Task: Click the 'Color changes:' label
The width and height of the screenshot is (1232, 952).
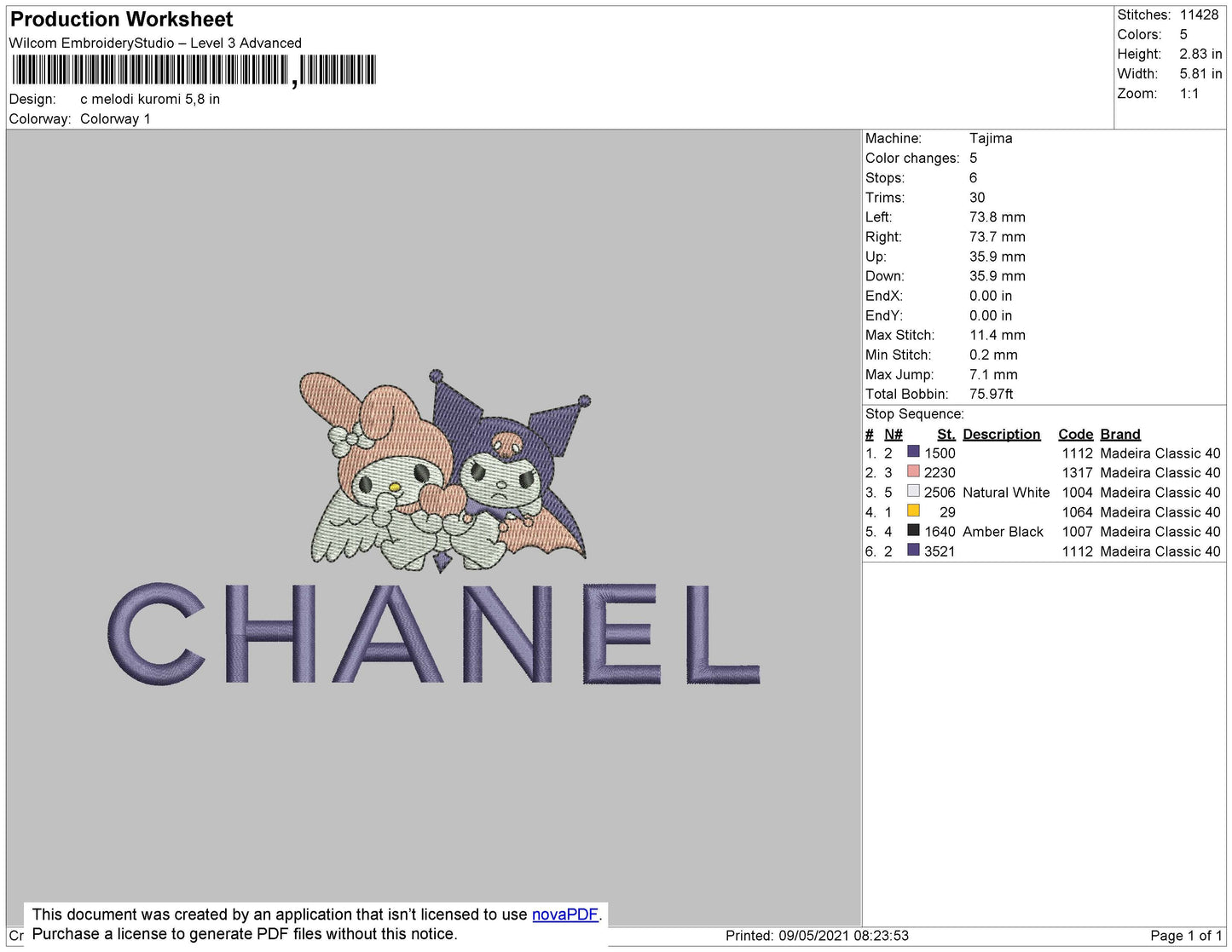Action: click(x=912, y=159)
